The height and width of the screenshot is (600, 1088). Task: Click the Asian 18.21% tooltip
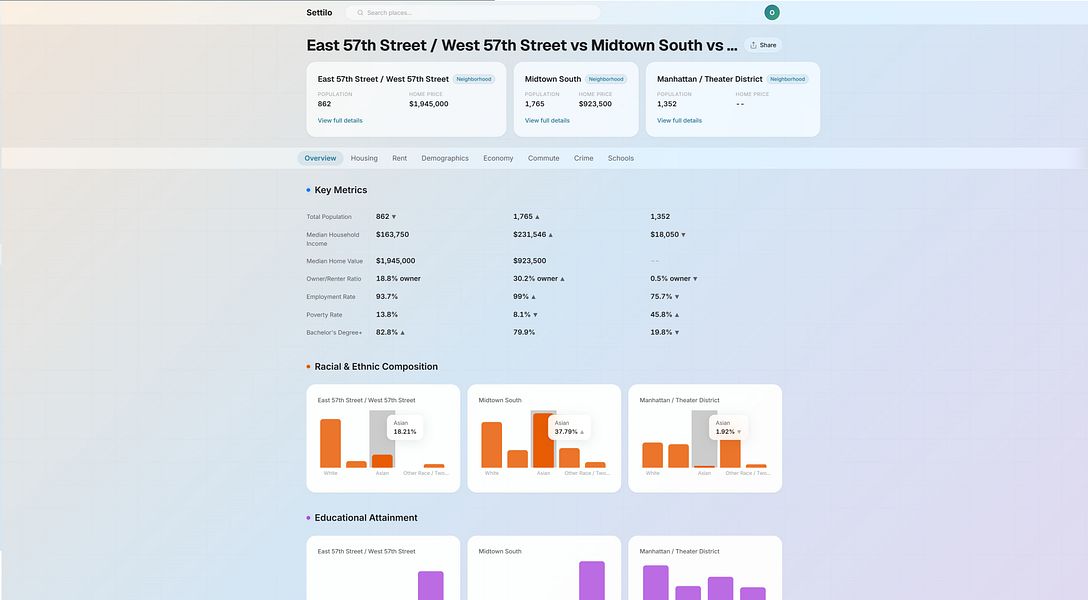[405, 427]
